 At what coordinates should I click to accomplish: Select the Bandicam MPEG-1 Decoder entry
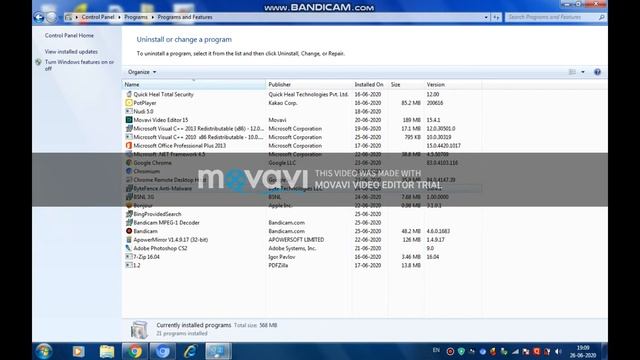point(302,223)
